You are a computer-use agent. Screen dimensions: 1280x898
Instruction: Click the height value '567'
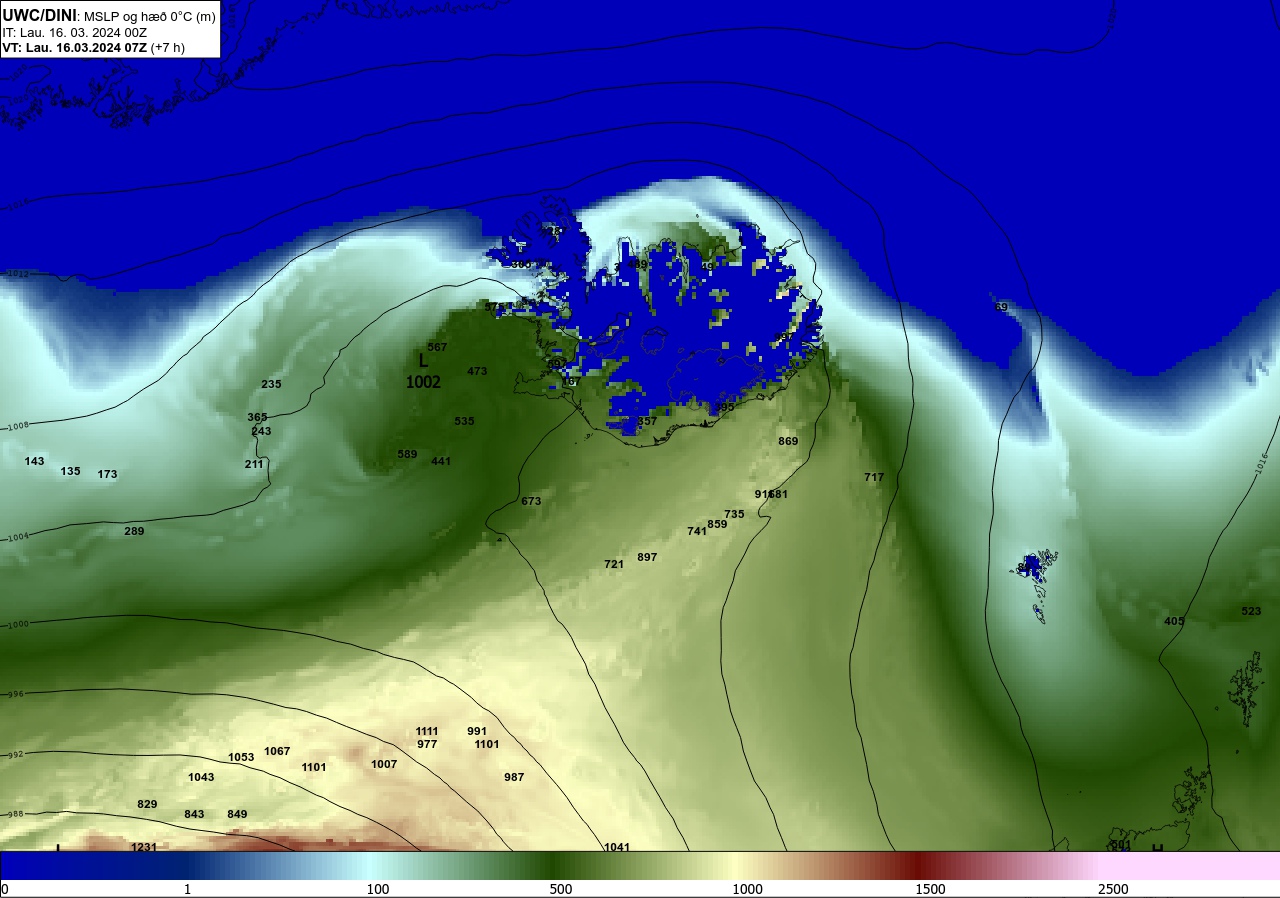[x=437, y=347]
